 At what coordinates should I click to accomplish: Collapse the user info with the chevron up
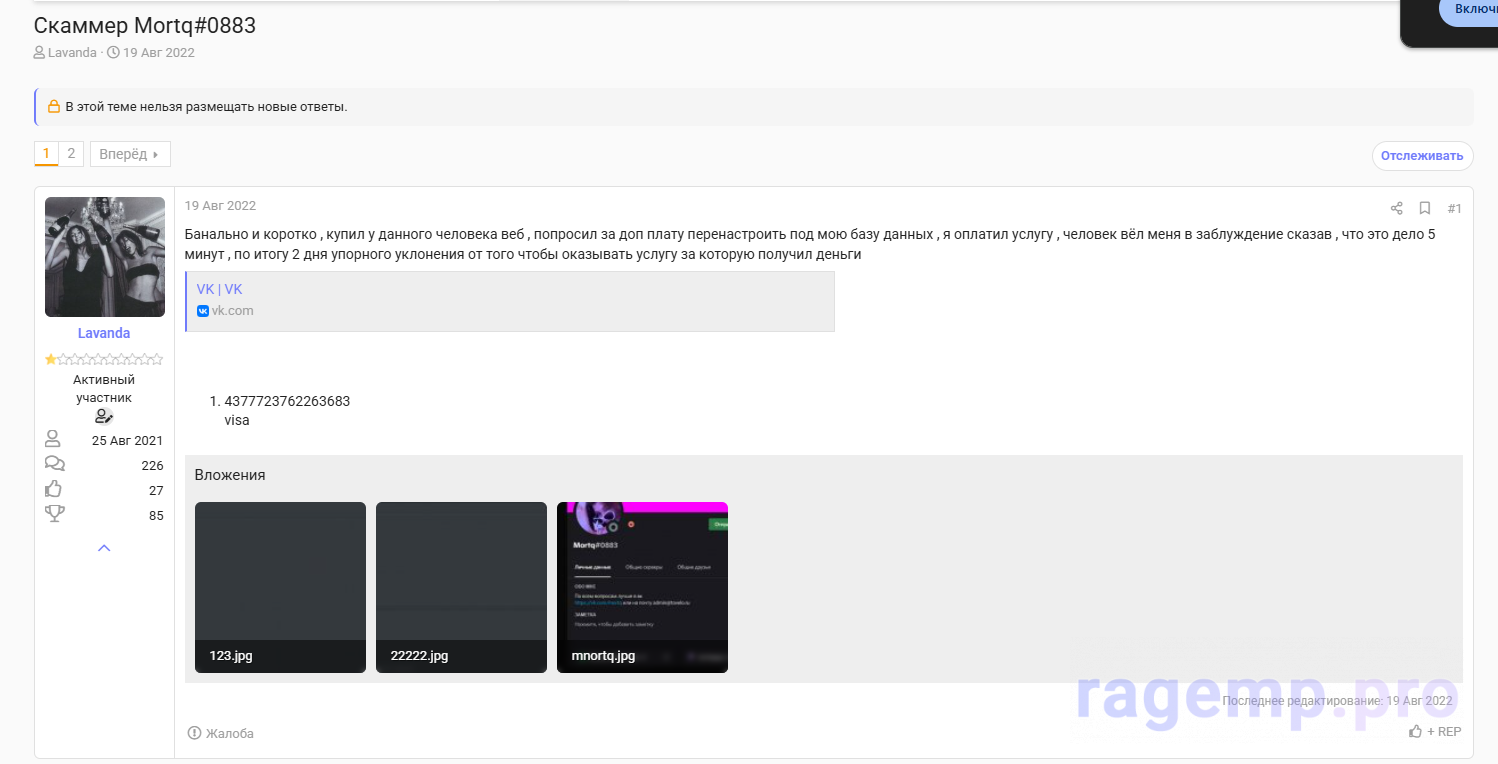(104, 548)
